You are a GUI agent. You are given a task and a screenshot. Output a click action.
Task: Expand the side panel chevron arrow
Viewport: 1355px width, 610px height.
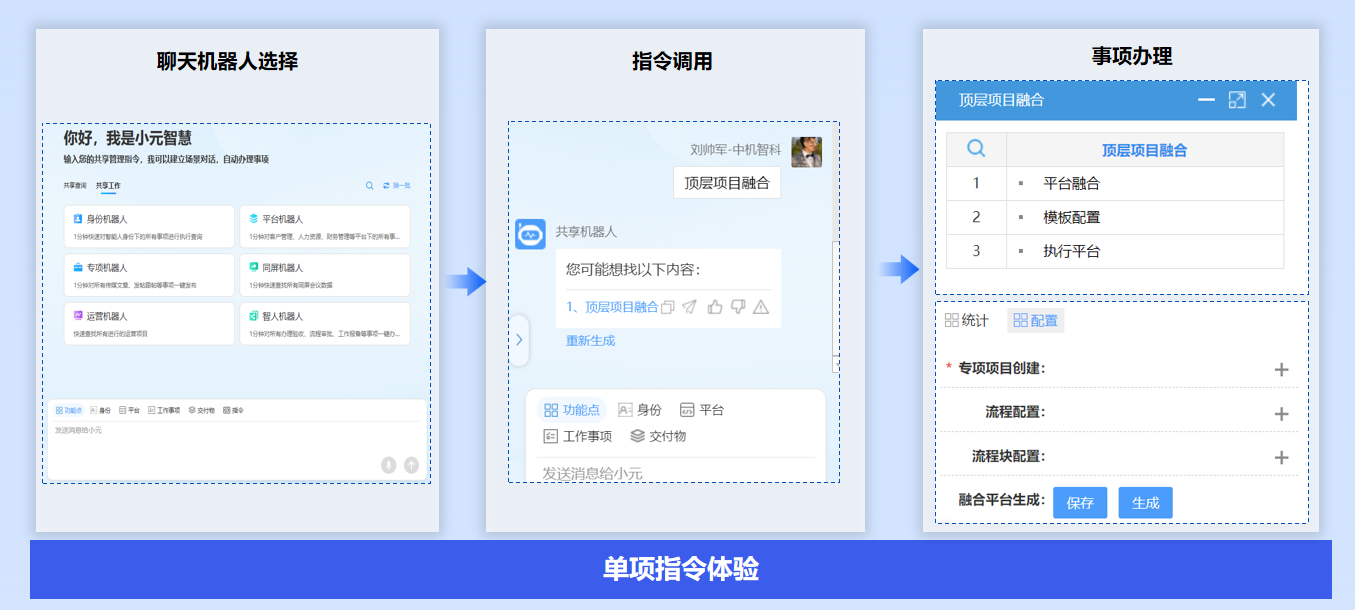pos(519,340)
